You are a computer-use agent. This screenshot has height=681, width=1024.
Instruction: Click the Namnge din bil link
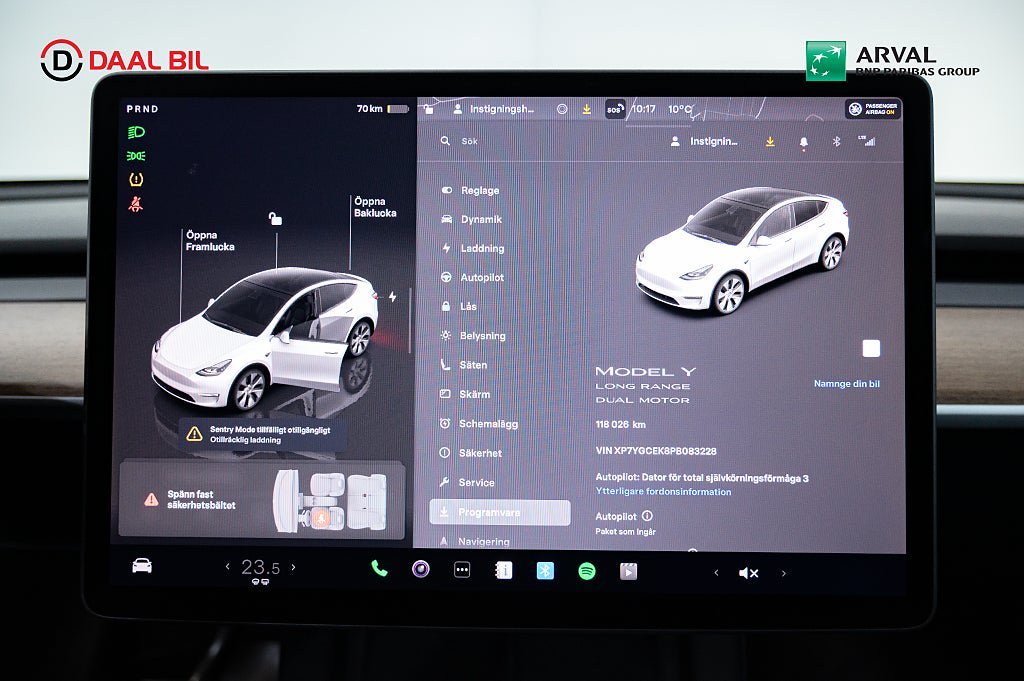pos(846,384)
